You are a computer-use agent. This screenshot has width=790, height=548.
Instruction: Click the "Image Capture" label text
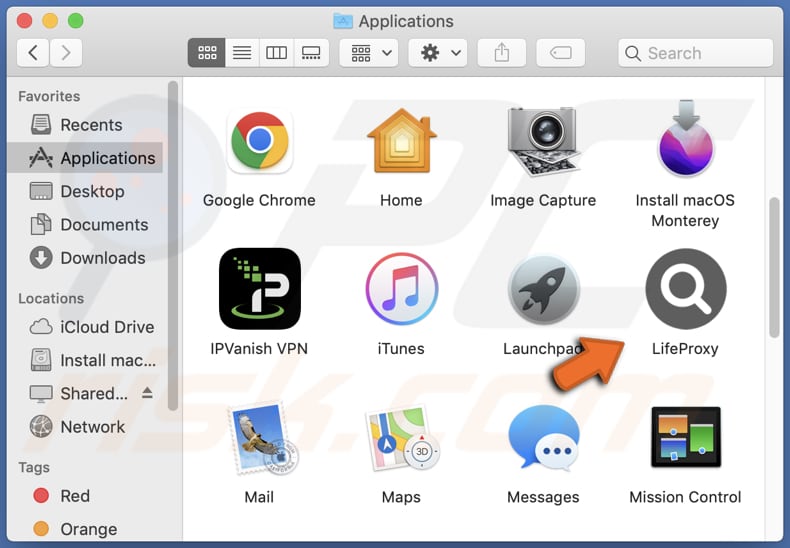(543, 200)
